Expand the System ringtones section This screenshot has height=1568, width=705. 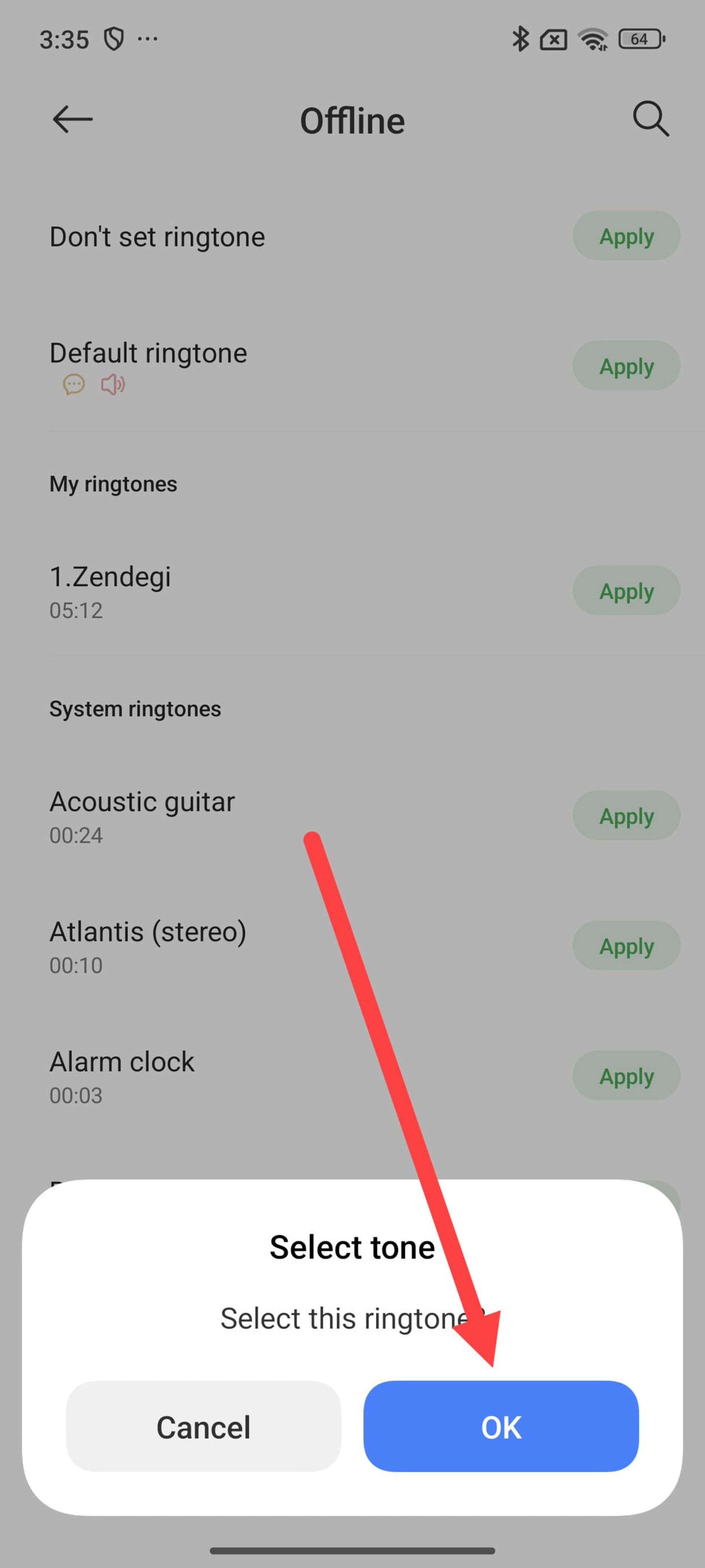tap(135, 708)
